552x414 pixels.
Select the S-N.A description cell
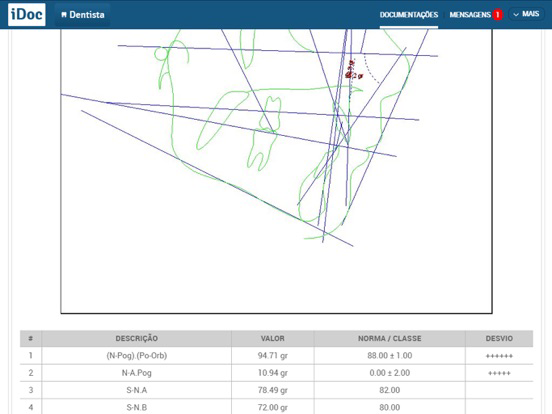[137, 390]
